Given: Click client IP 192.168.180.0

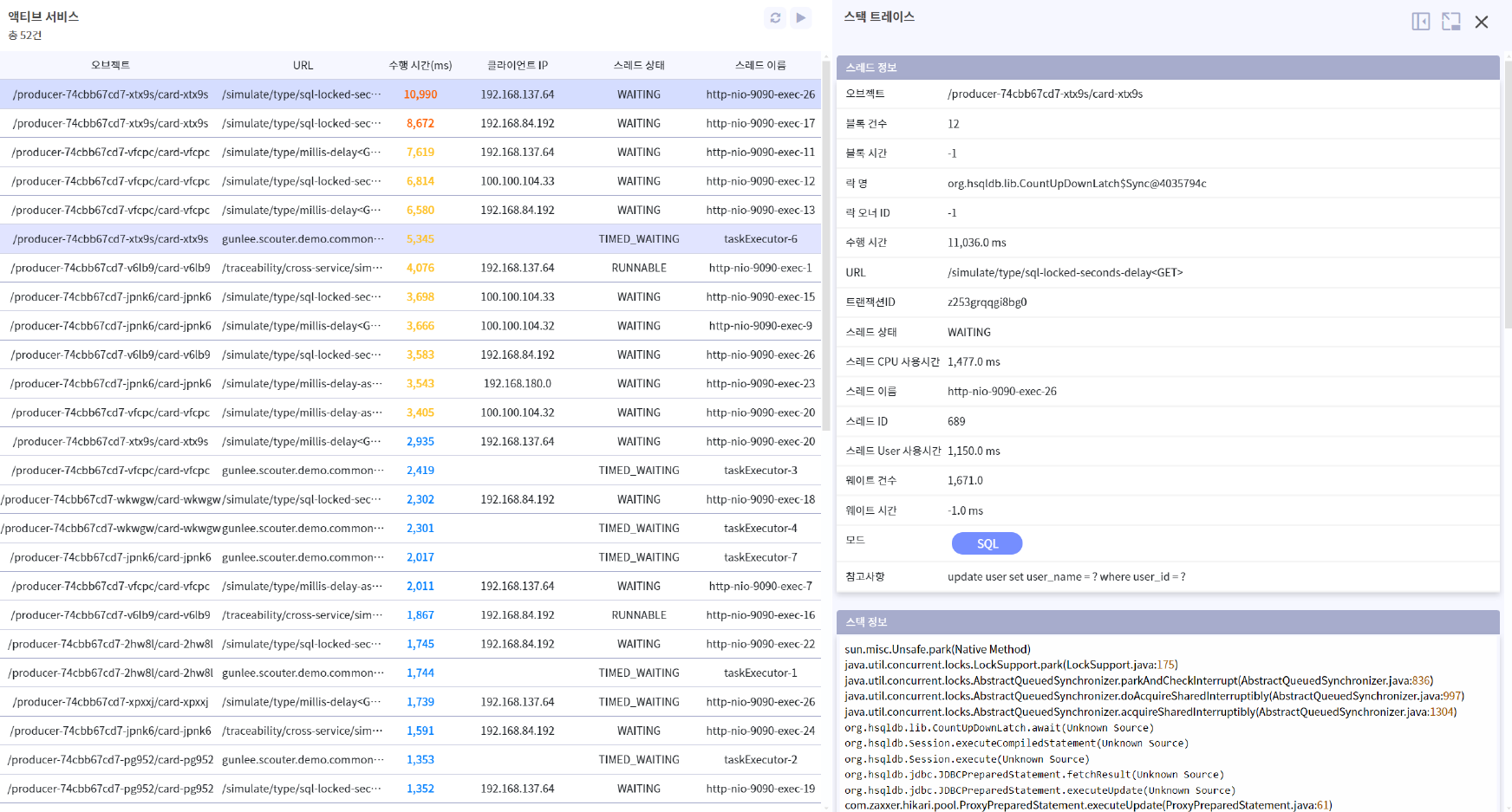Looking at the screenshot, I should point(518,383).
